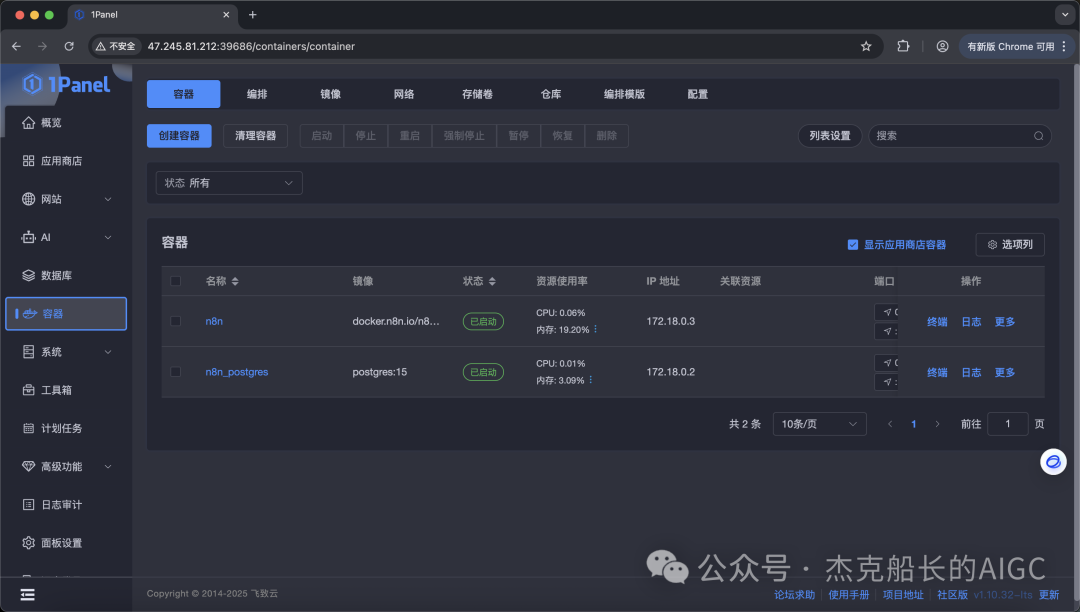Open the floating AI assistant bubble
Viewport: 1080px width, 612px height.
1053,462
